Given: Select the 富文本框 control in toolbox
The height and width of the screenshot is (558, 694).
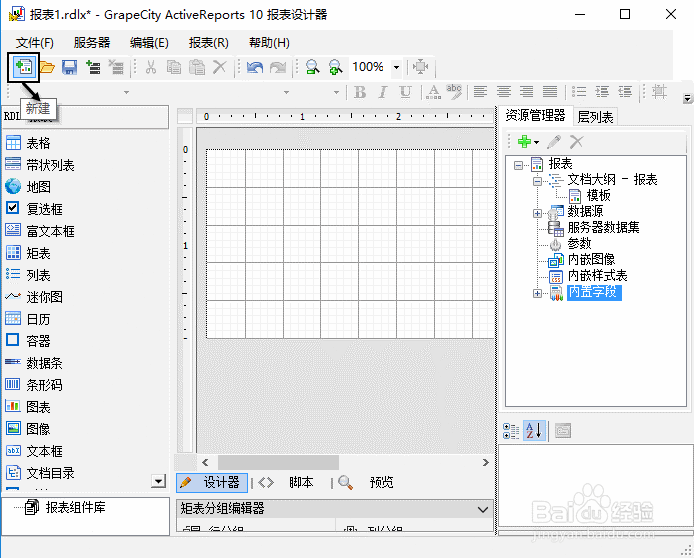Looking at the screenshot, I should (40, 231).
